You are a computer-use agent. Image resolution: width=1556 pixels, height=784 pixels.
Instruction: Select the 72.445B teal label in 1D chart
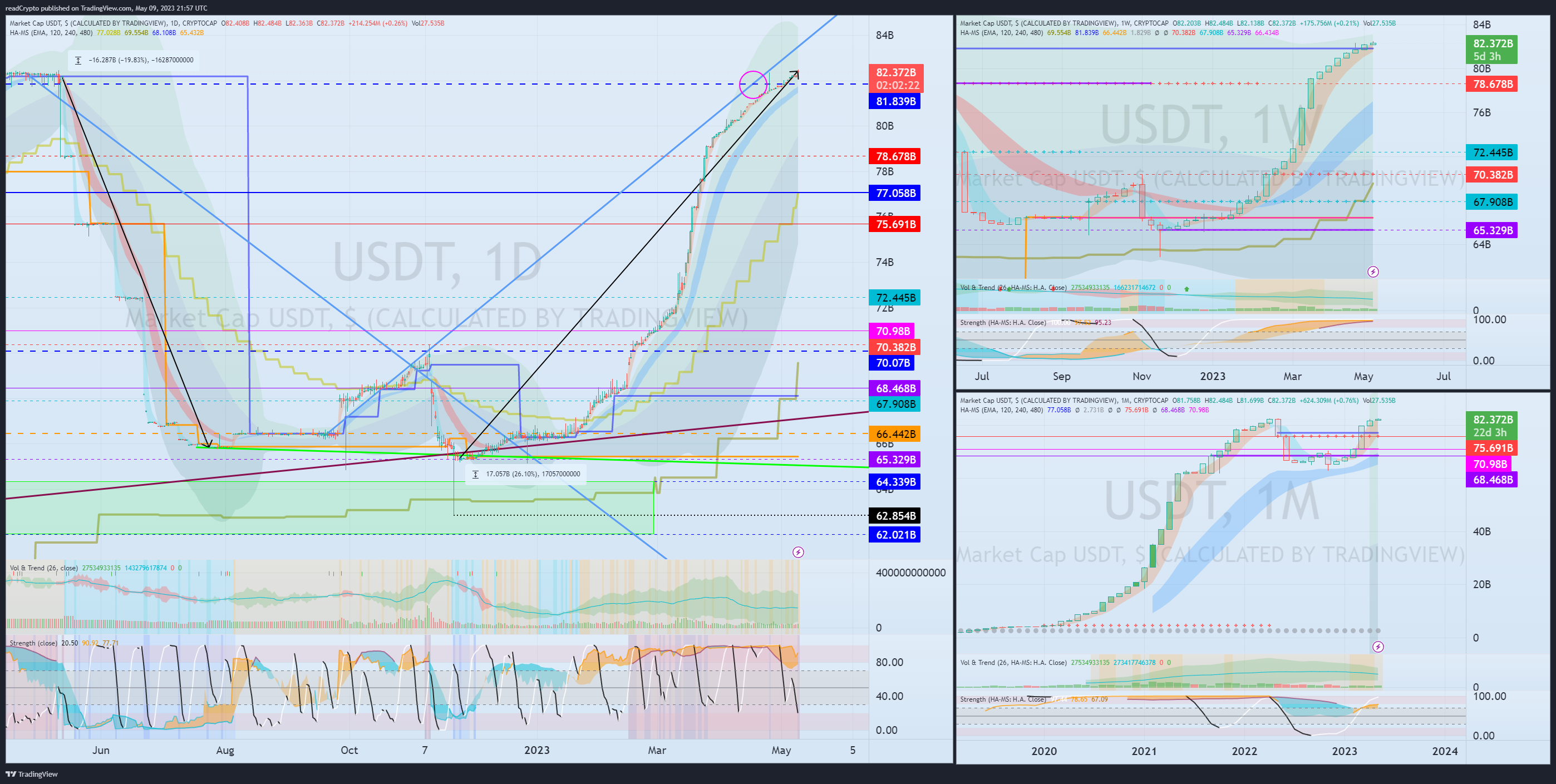895,298
